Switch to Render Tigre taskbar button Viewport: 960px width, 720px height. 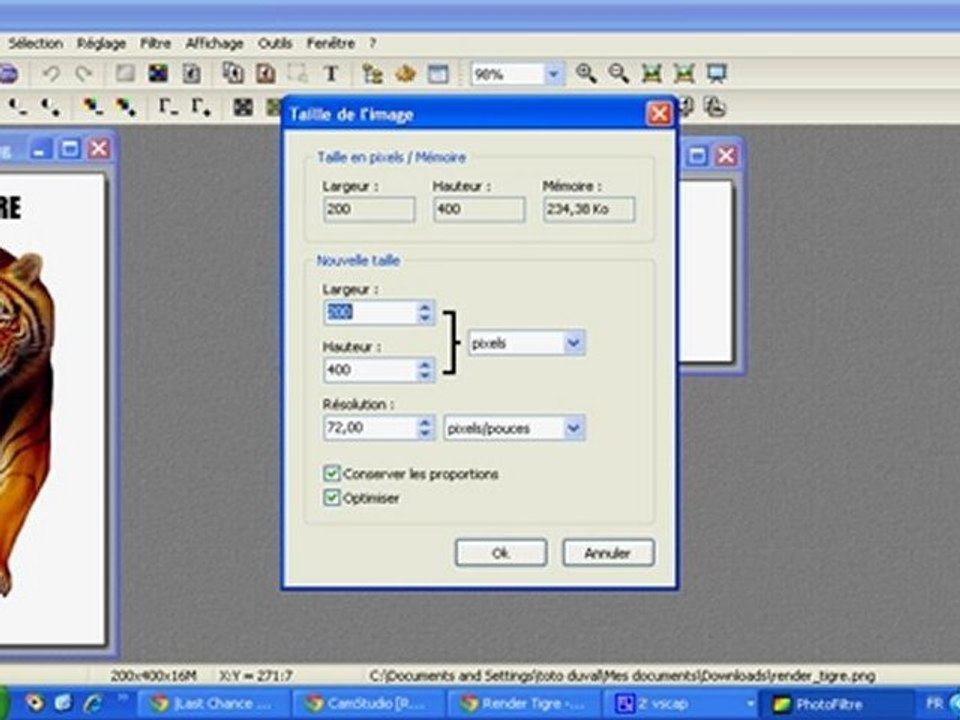pyautogui.click(x=525, y=703)
